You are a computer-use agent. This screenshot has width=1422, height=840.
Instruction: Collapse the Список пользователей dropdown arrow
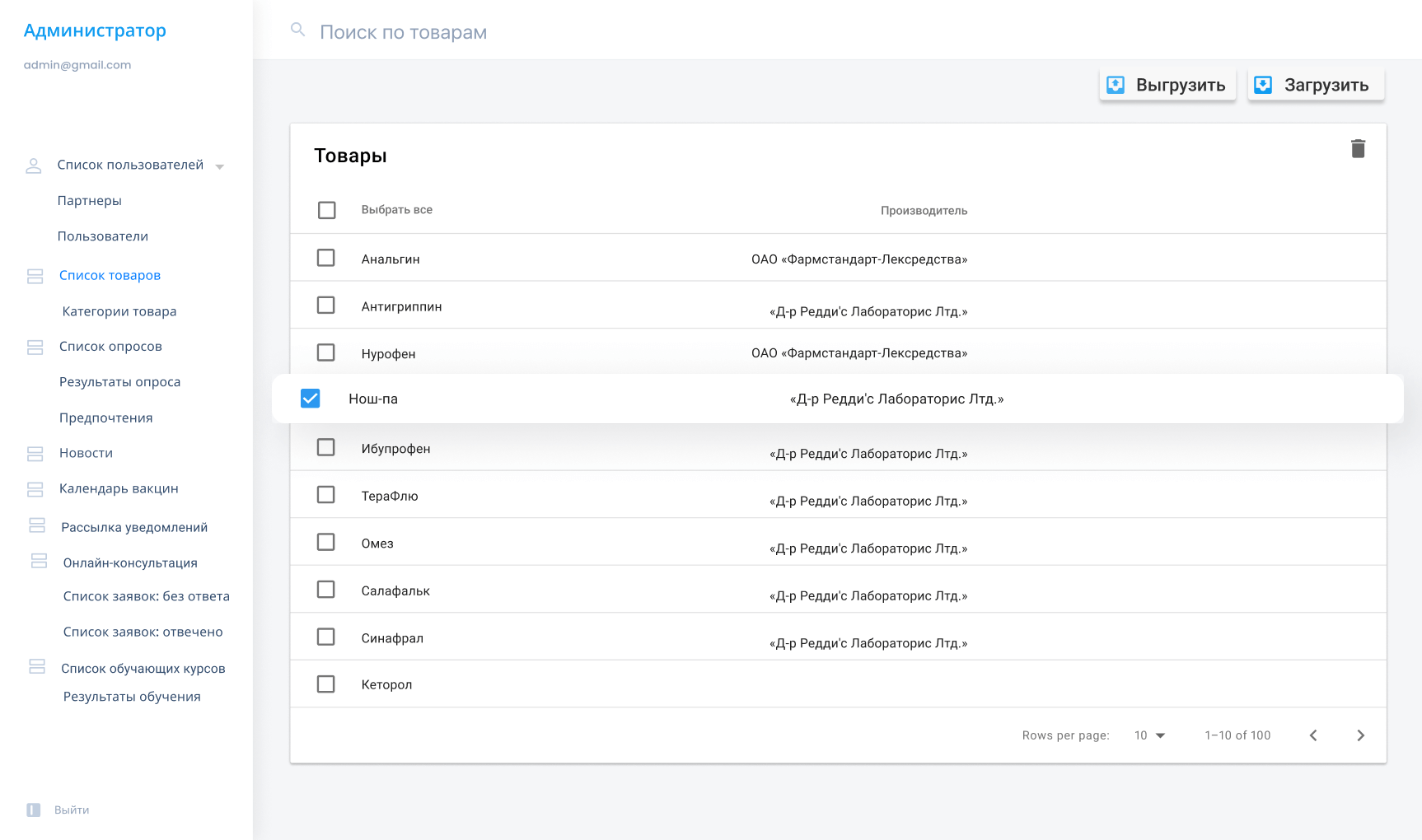(x=220, y=166)
